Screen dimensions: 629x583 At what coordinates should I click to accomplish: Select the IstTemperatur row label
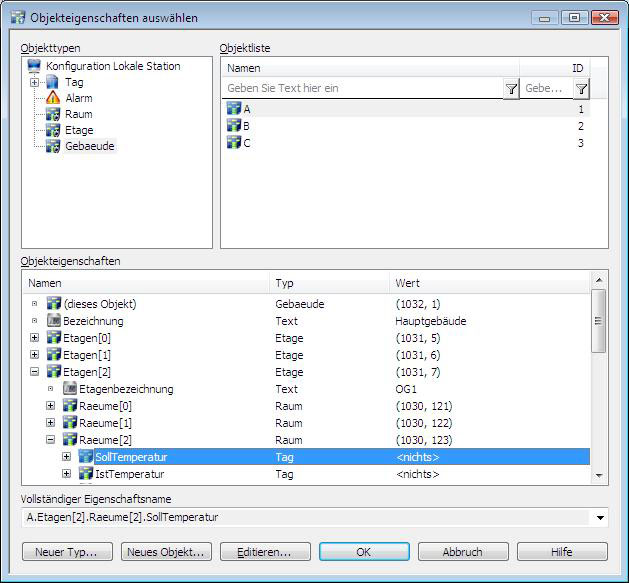click(x=130, y=474)
